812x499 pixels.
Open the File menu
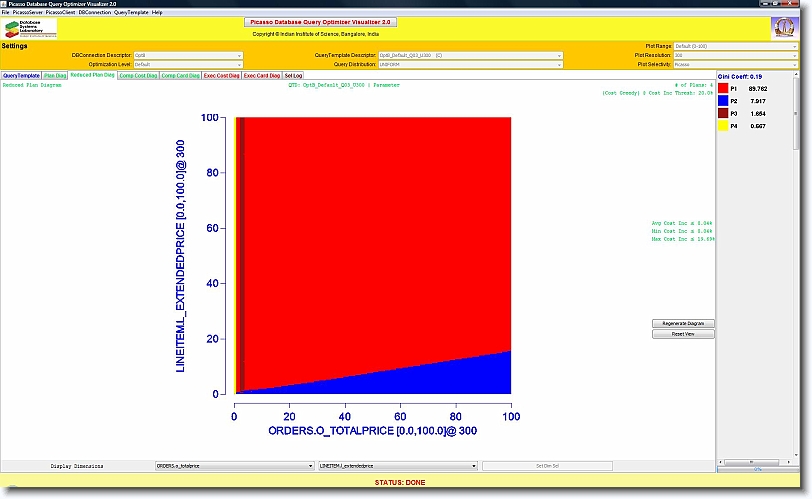tap(5, 12)
